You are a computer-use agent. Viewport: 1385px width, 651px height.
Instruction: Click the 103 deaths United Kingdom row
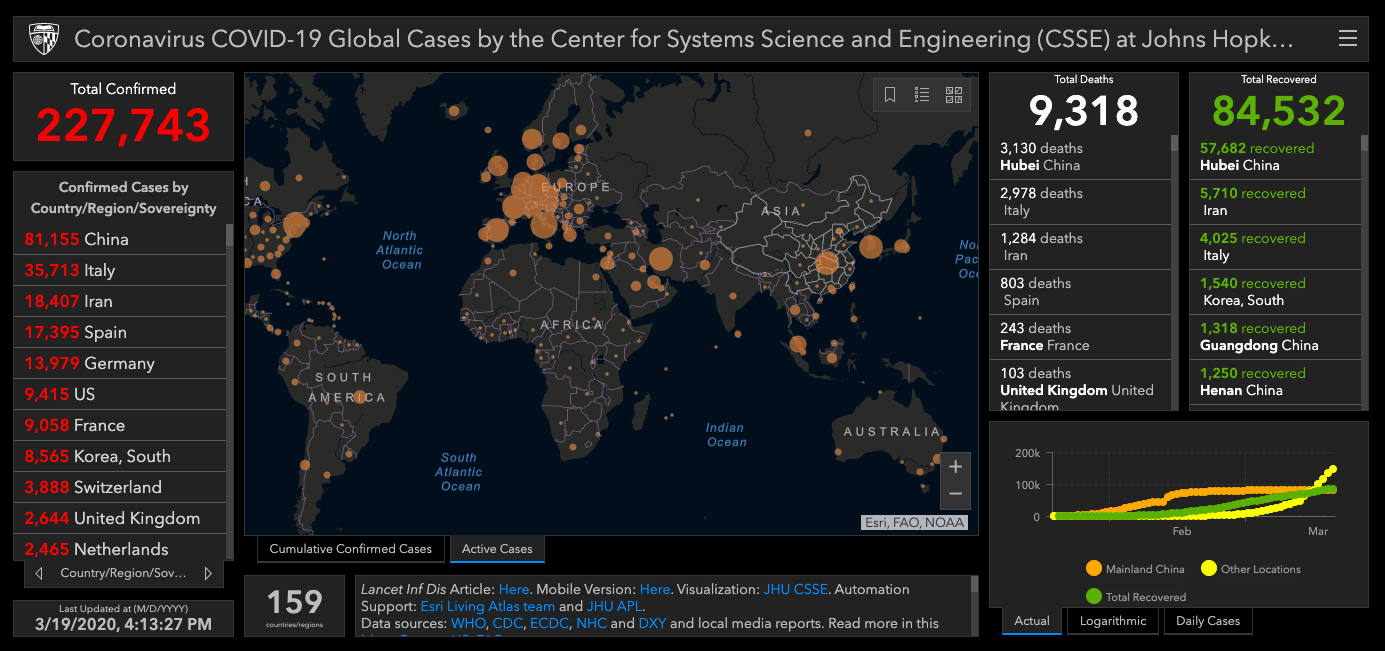[1080, 385]
